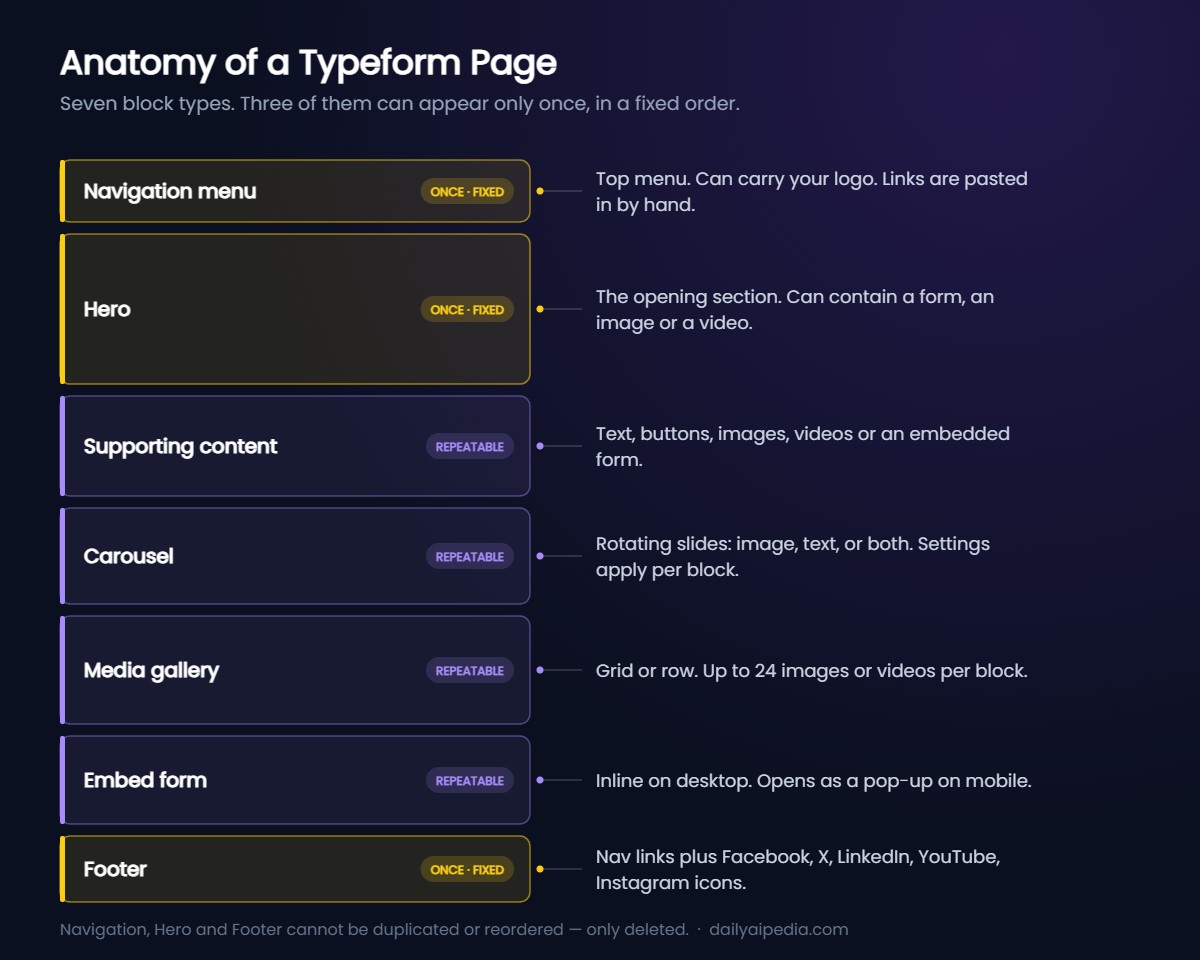The width and height of the screenshot is (1200, 960).
Task: Click the 'Inline on desktop' description
Action: (x=814, y=781)
